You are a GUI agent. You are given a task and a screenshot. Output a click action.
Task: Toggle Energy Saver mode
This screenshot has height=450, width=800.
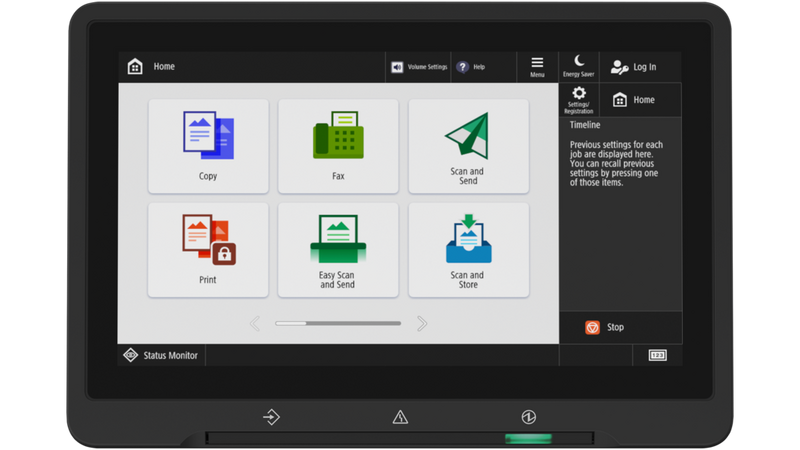pyautogui.click(x=578, y=66)
